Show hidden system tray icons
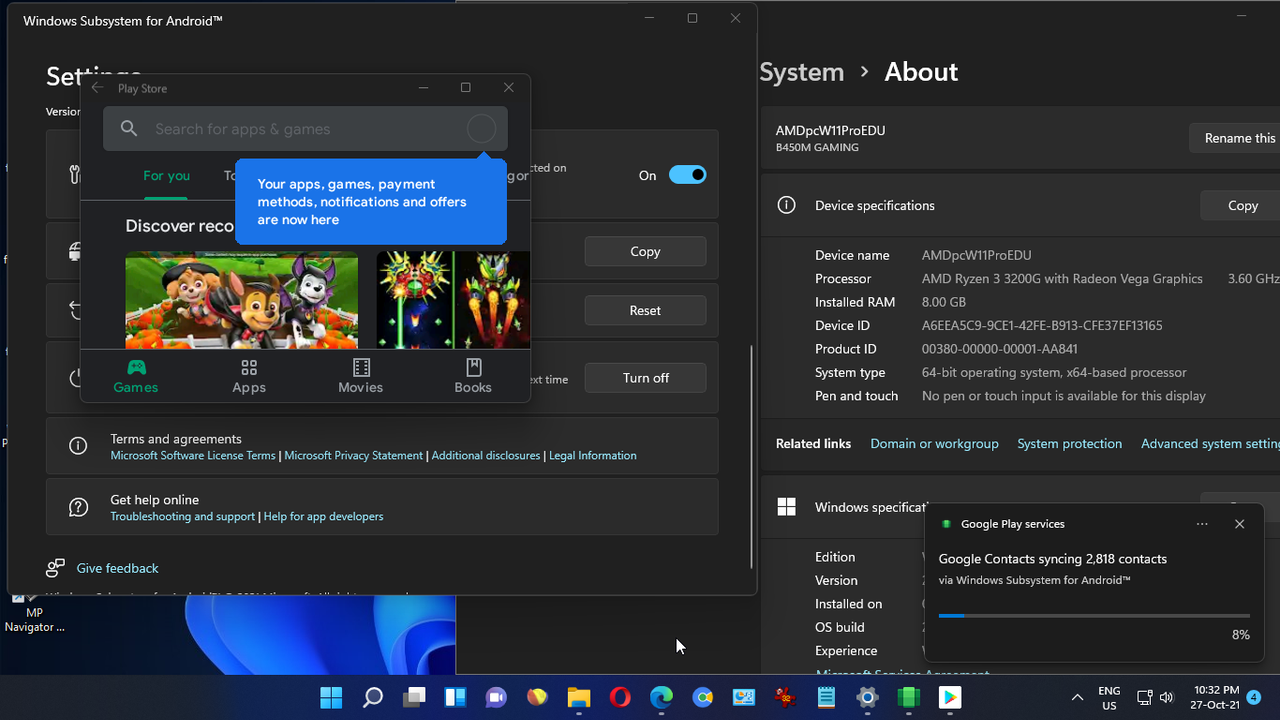Image resolution: width=1280 pixels, height=720 pixels. click(x=1077, y=697)
